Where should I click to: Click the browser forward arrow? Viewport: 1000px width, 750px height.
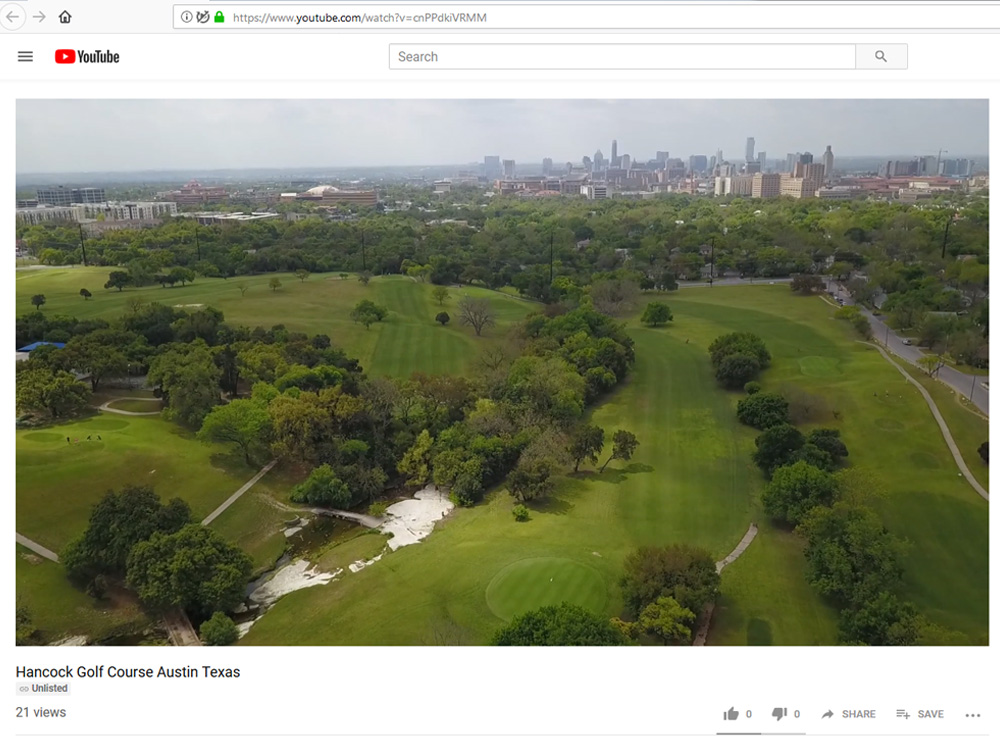click(x=39, y=17)
